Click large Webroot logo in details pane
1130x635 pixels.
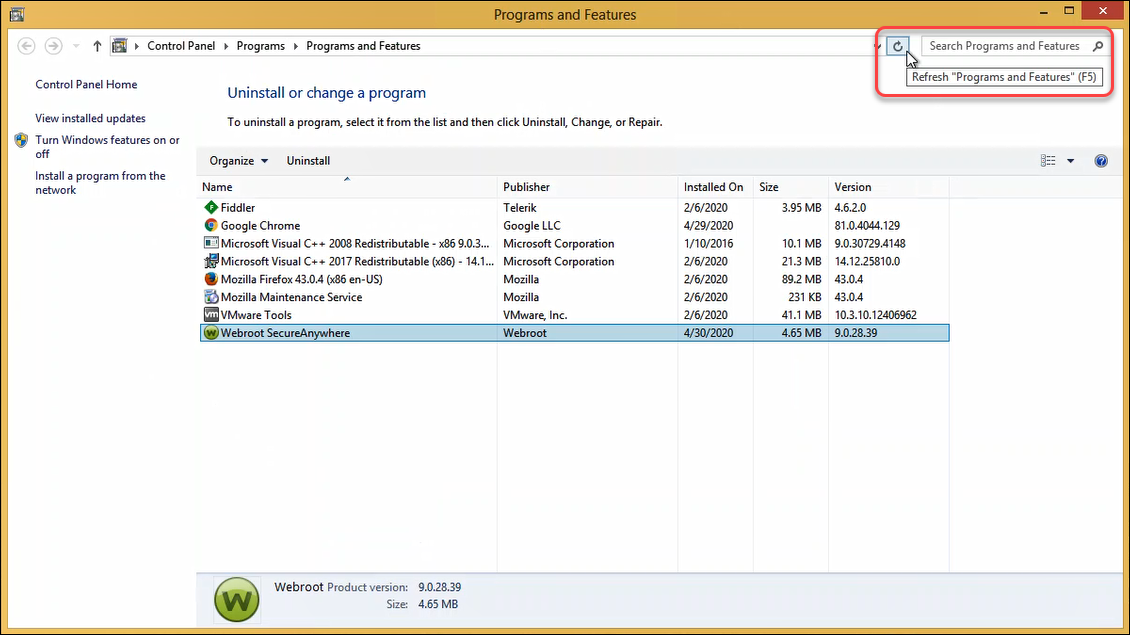(x=236, y=600)
